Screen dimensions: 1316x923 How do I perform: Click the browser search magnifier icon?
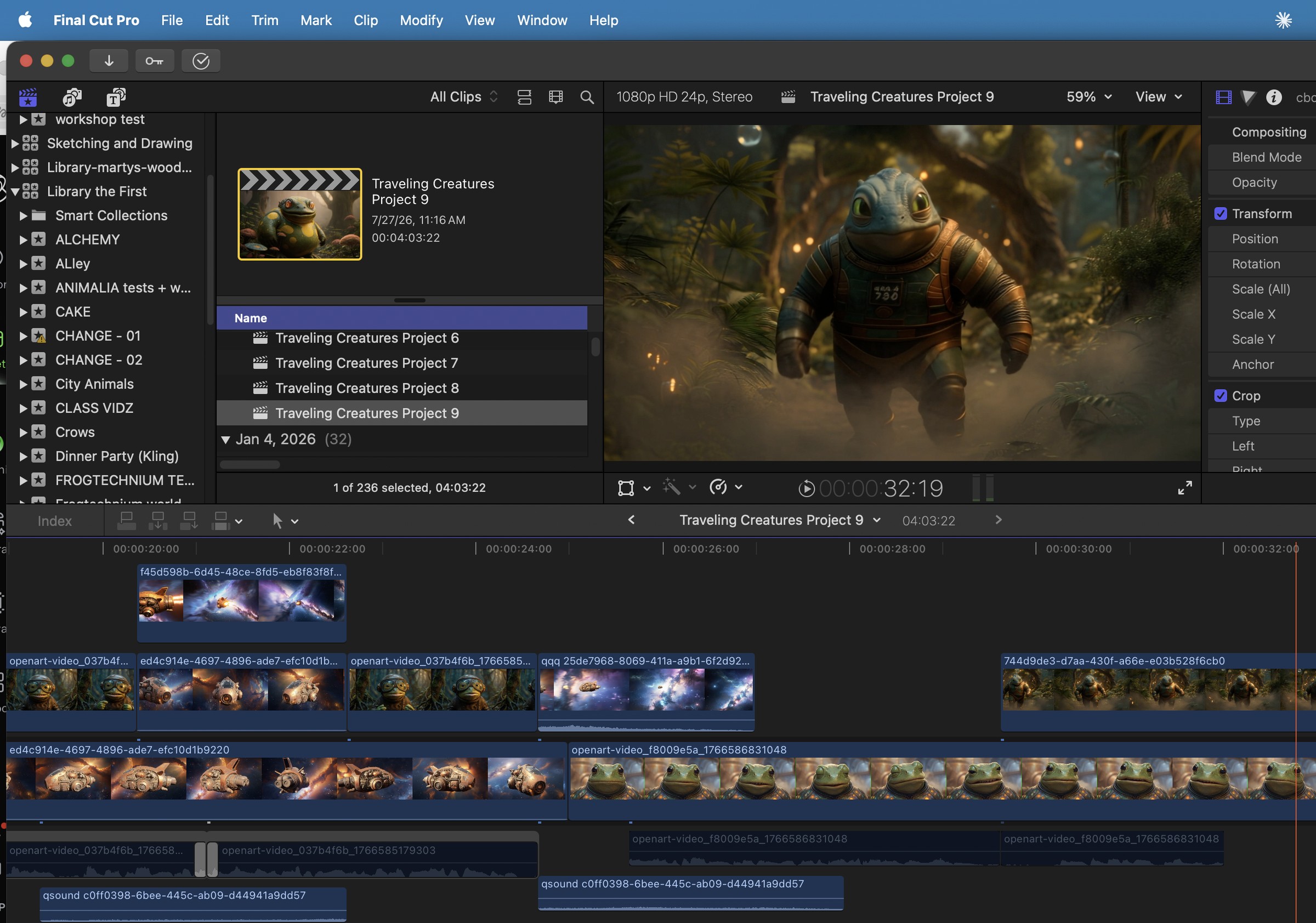point(587,97)
